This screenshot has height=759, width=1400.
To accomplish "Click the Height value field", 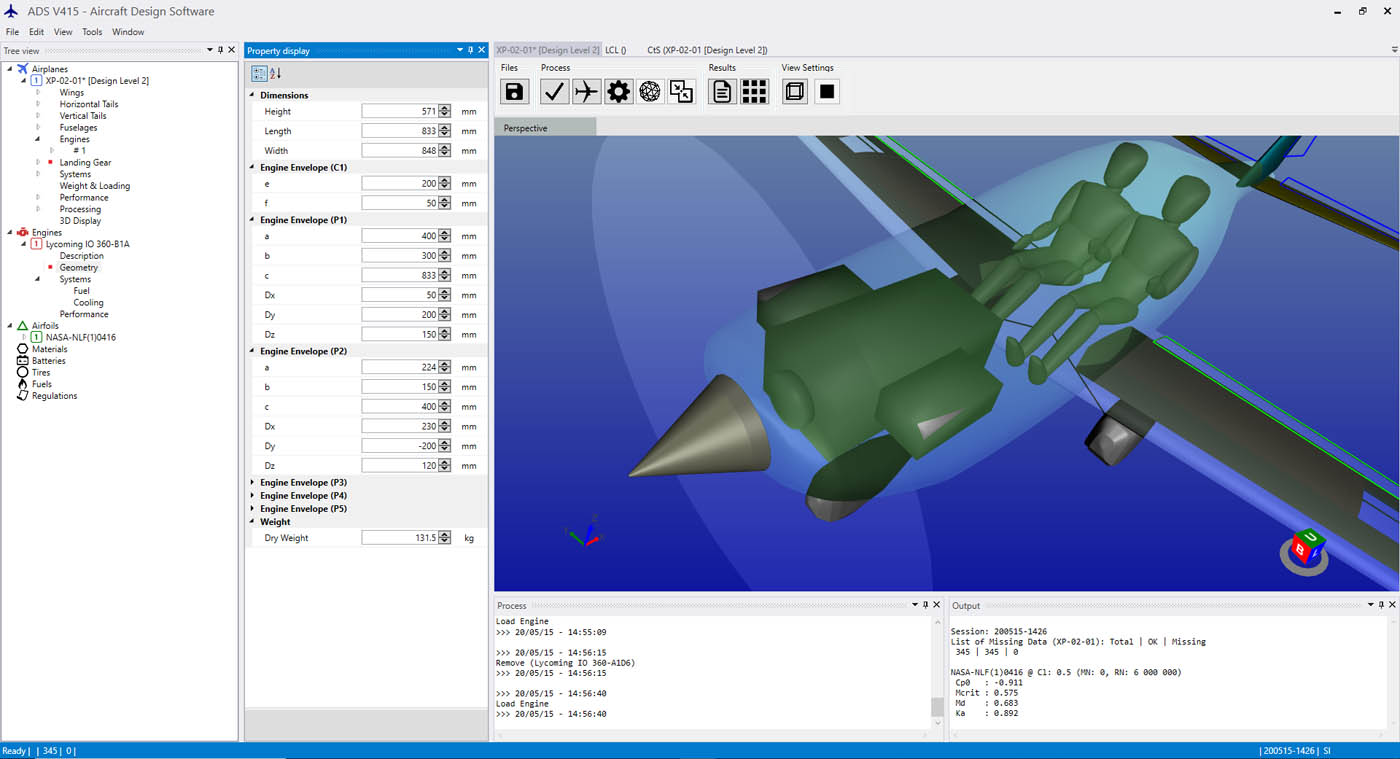I will [400, 112].
